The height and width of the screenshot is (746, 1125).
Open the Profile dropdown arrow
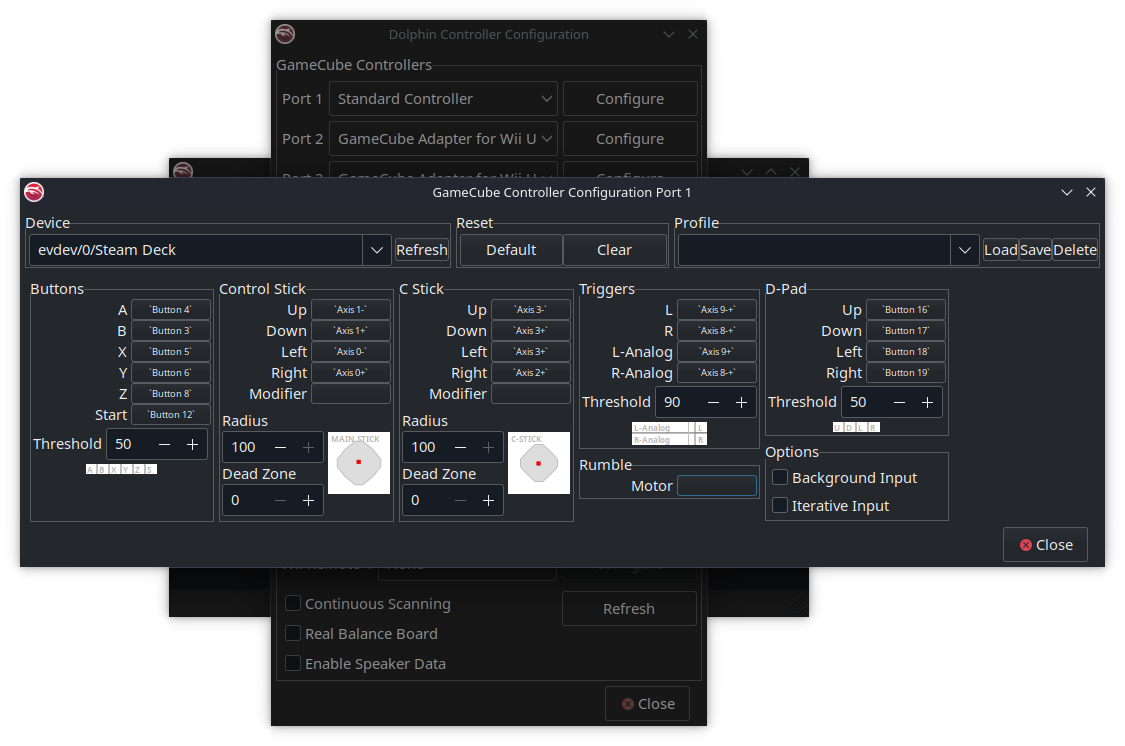pos(965,250)
